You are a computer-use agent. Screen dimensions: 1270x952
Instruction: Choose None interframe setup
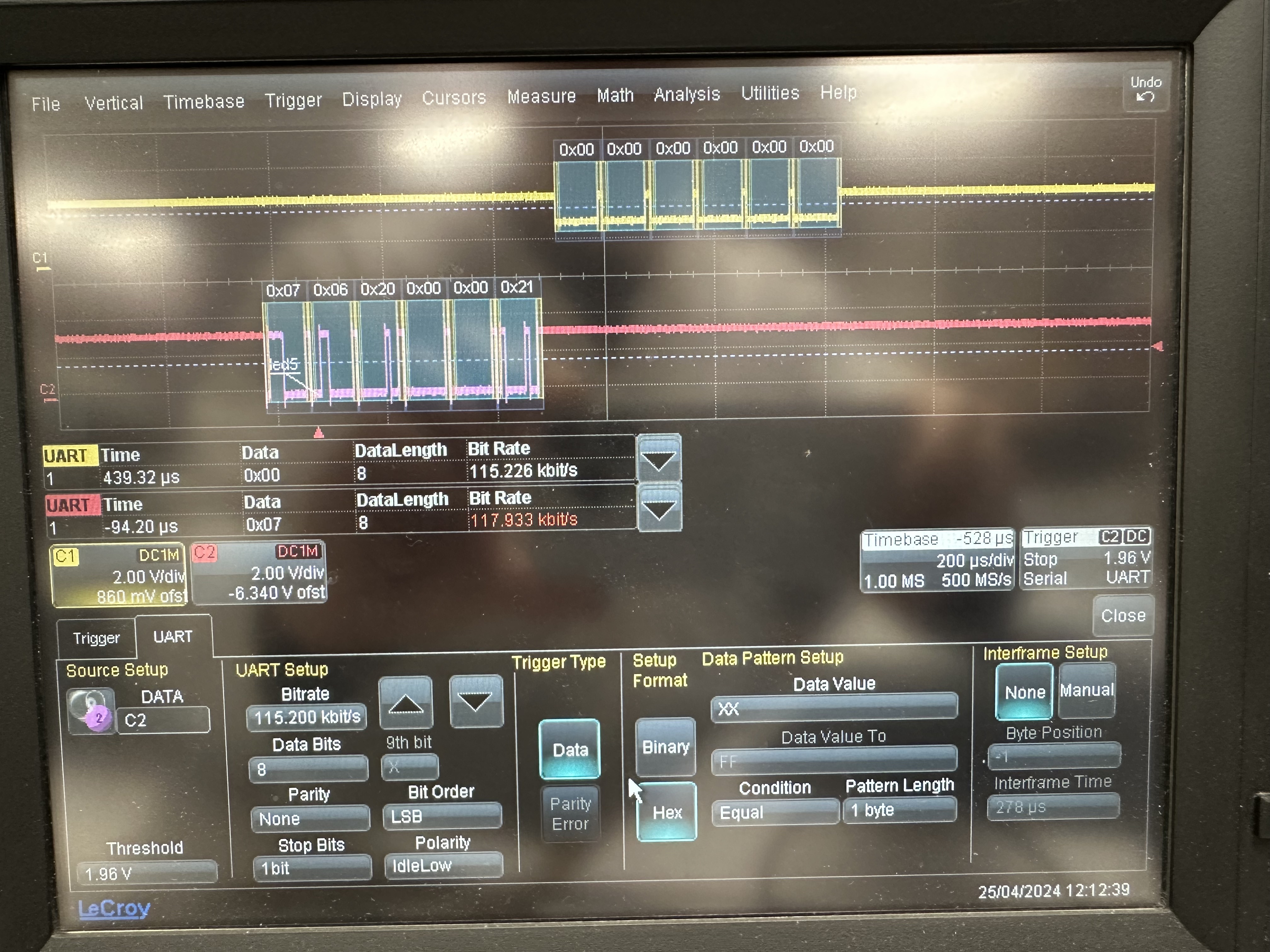pos(1024,691)
